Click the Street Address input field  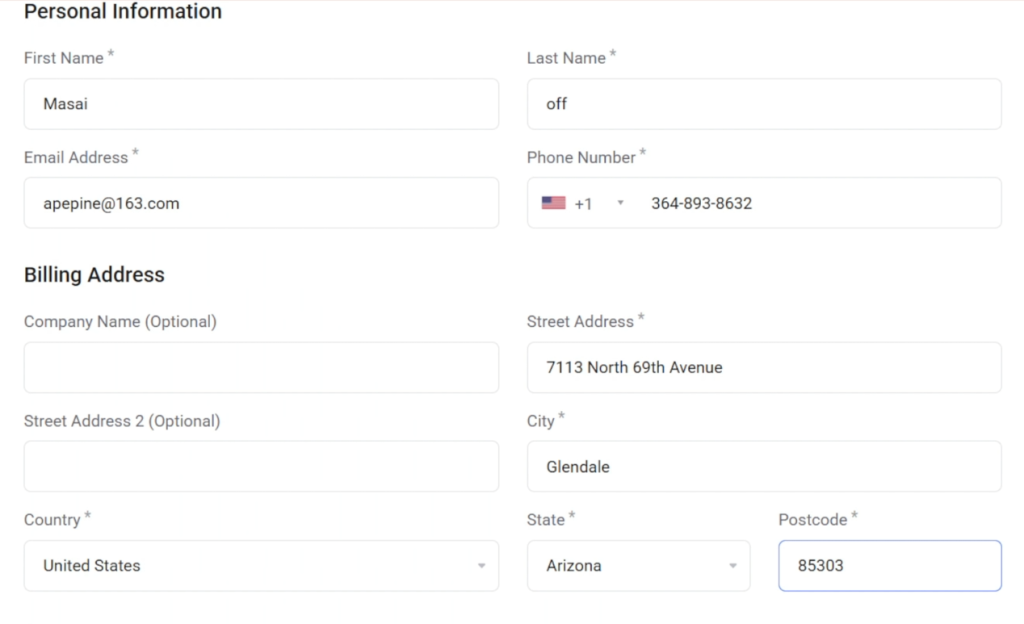pyautogui.click(x=764, y=367)
